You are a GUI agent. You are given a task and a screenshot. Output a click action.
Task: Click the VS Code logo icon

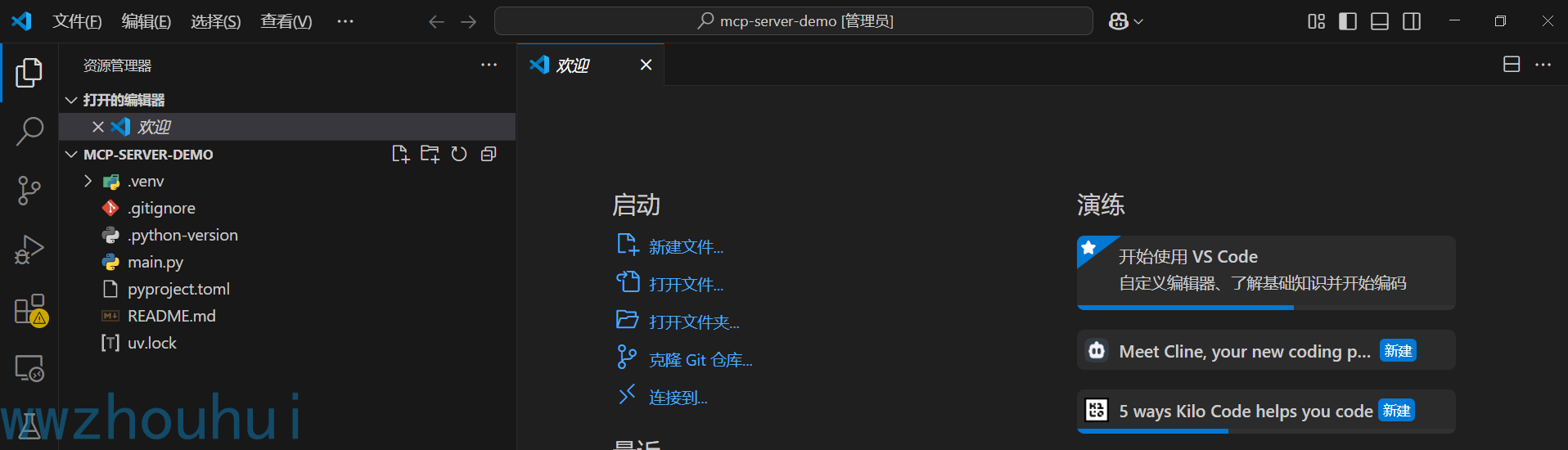pos(21,21)
